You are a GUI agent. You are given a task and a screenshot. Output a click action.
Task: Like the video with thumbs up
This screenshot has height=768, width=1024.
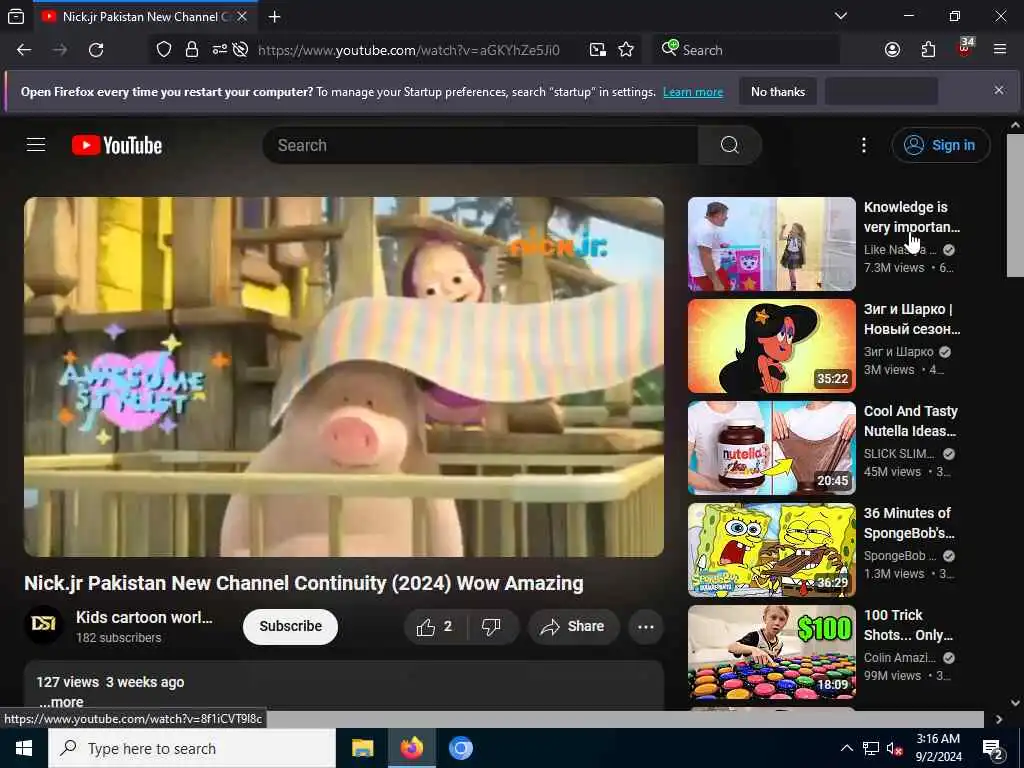[x=436, y=627]
